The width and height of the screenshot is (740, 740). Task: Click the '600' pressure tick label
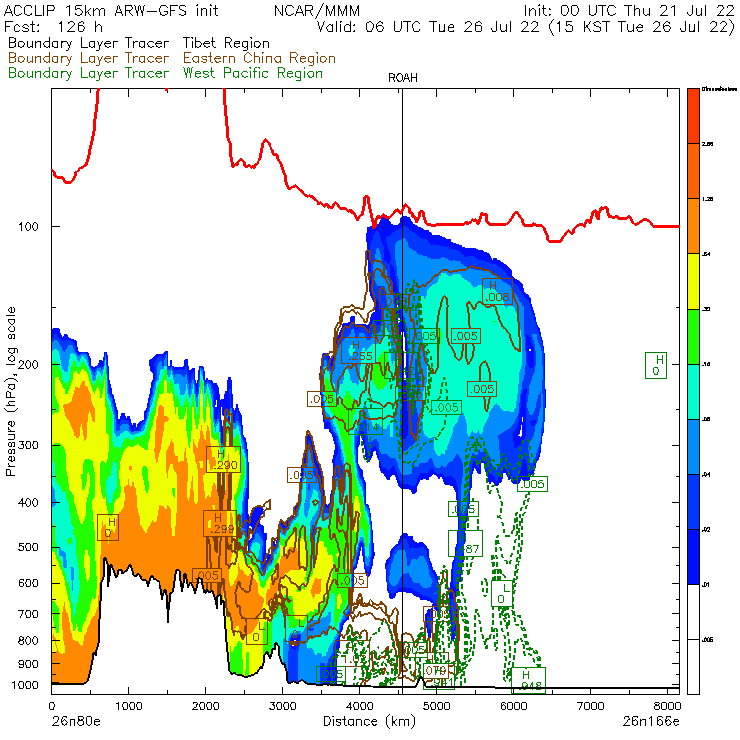(28, 584)
